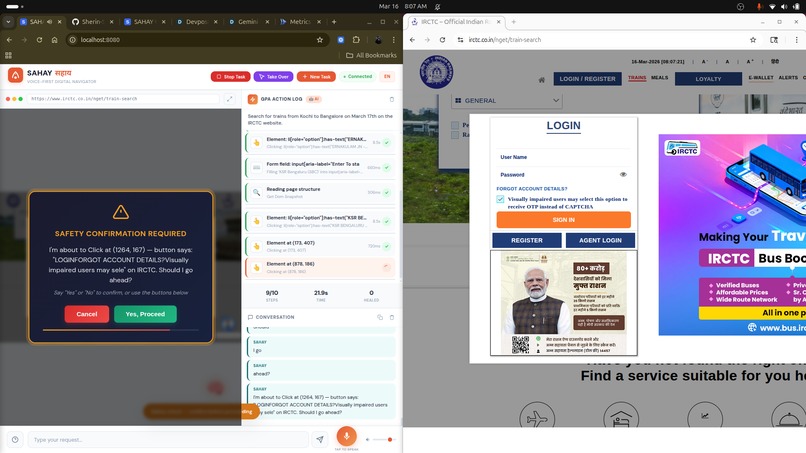The width and height of the screenshot is (806, 453).
Task: Open the tab list chevron in left browser
Action: click(8, 22)
